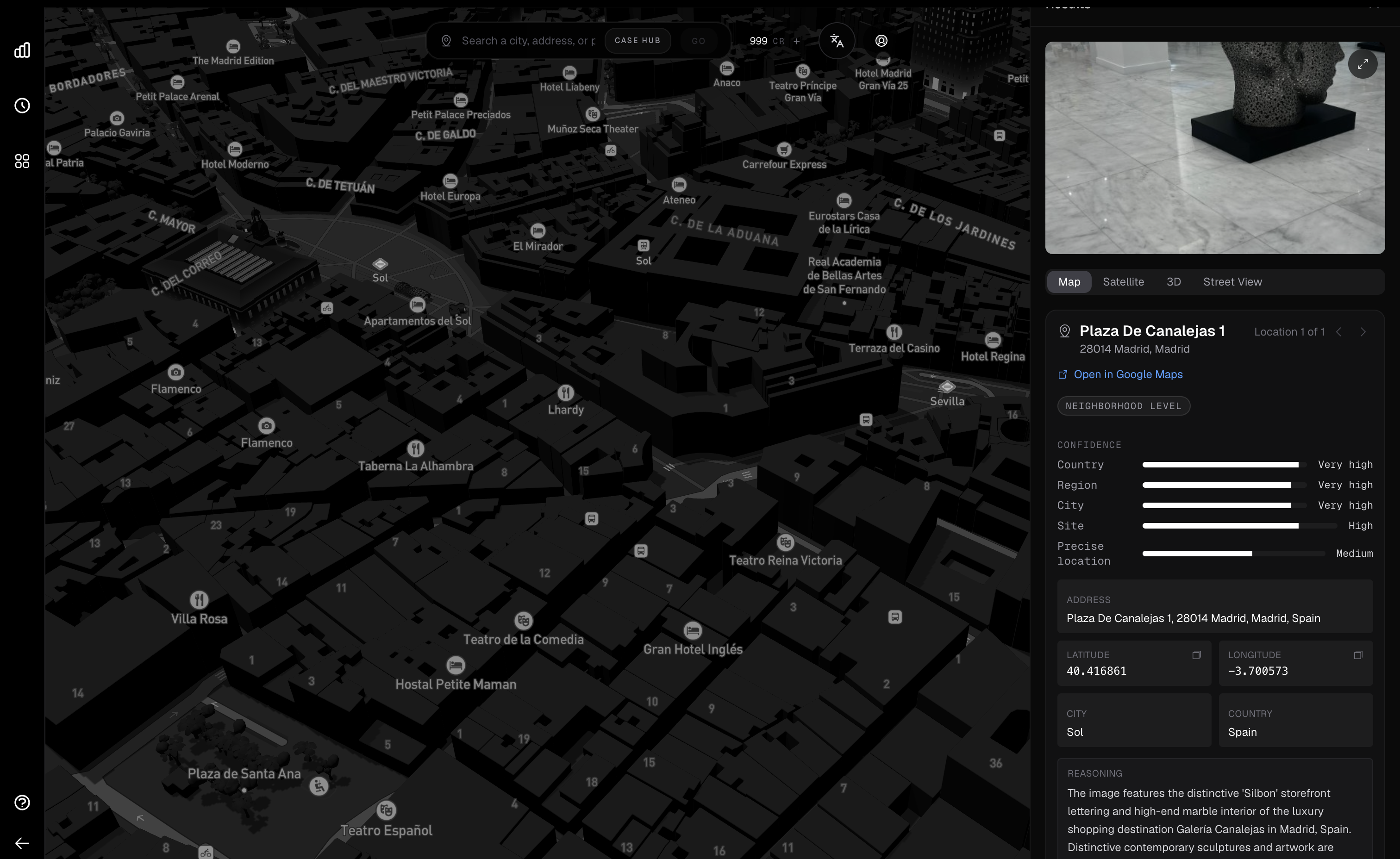Open the Case Hub button
1400x859 pixels.
[x=637, y=41]
